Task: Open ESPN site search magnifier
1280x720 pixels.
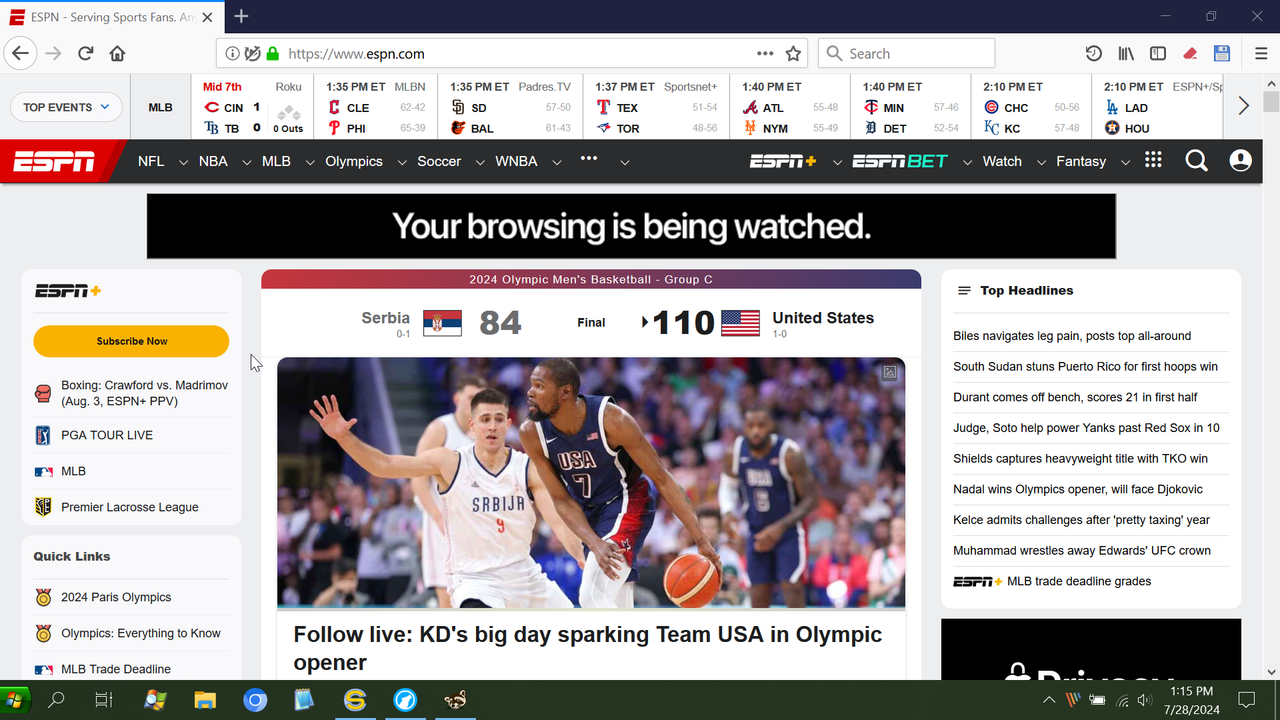Action: click(1196, 161)
